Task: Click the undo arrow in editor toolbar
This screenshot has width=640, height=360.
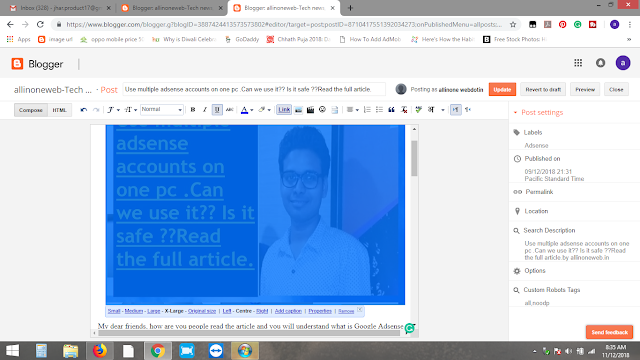Action: coord(84,110)
